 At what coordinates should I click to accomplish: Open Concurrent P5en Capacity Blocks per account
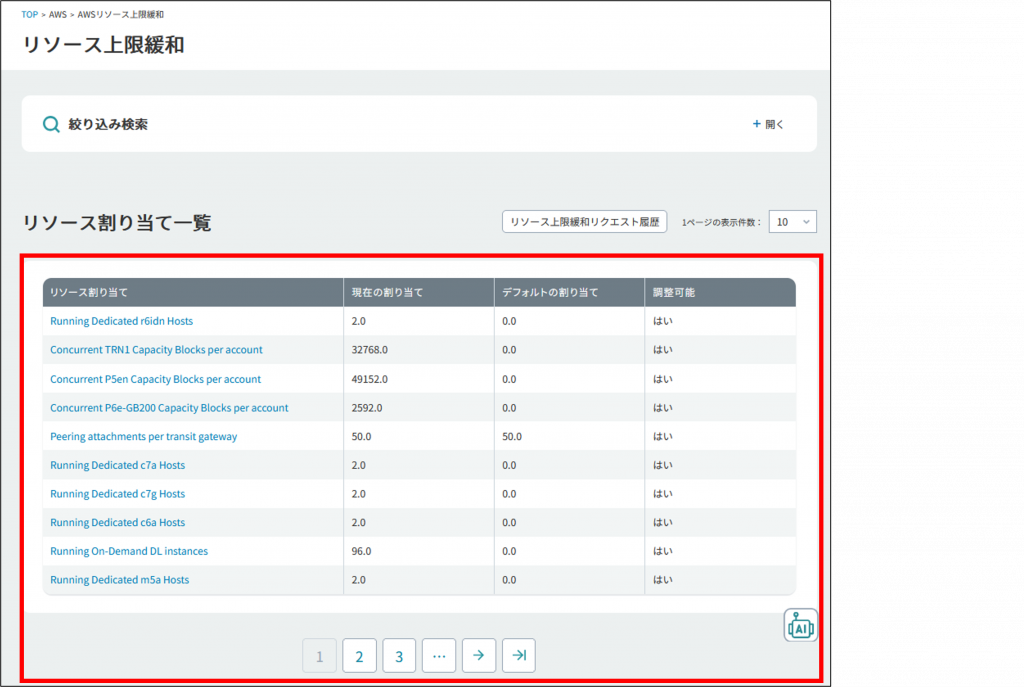(155, 379)
